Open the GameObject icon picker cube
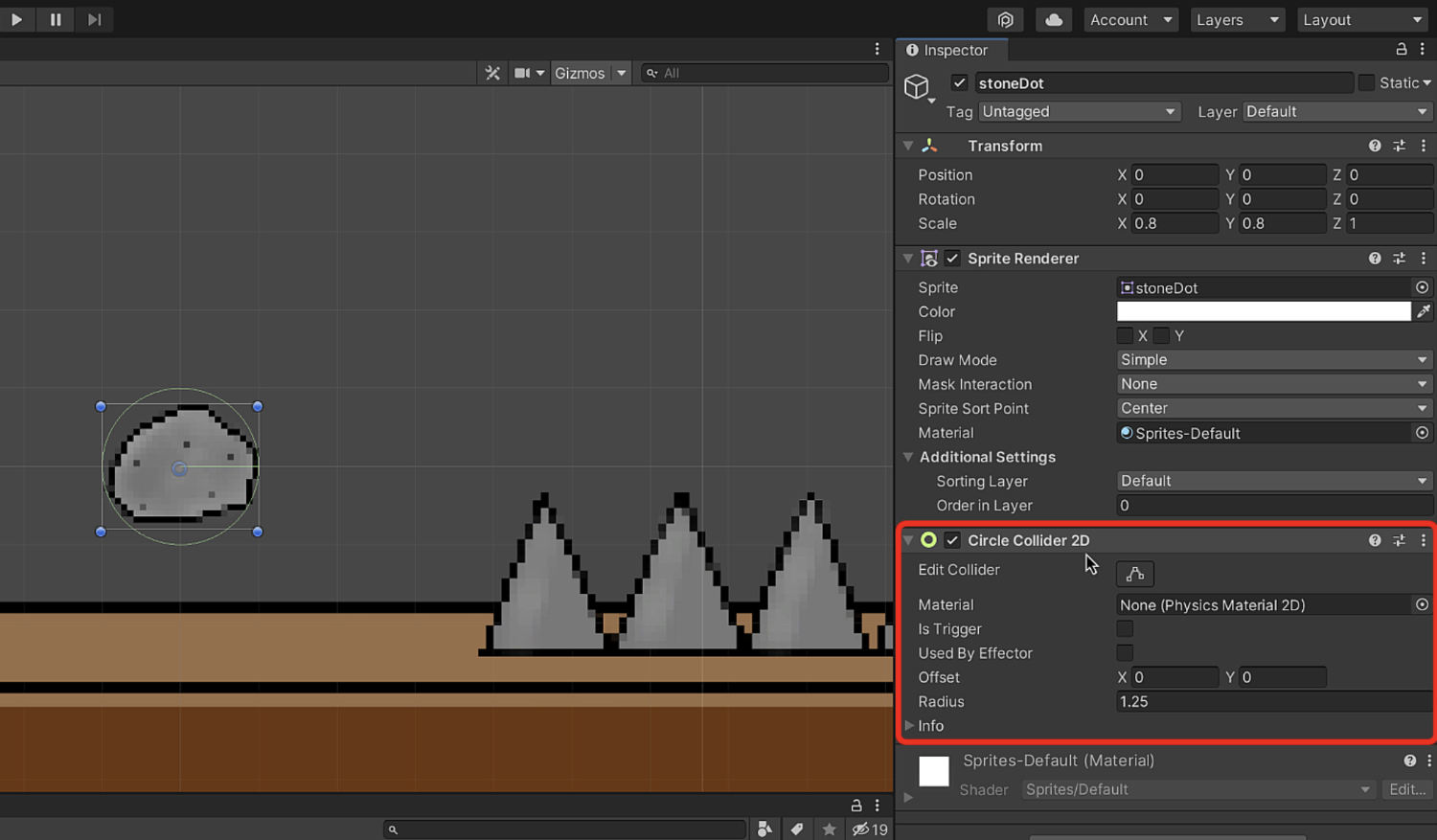This screenshot has height=840, width=1437. (x=919, y=87)
